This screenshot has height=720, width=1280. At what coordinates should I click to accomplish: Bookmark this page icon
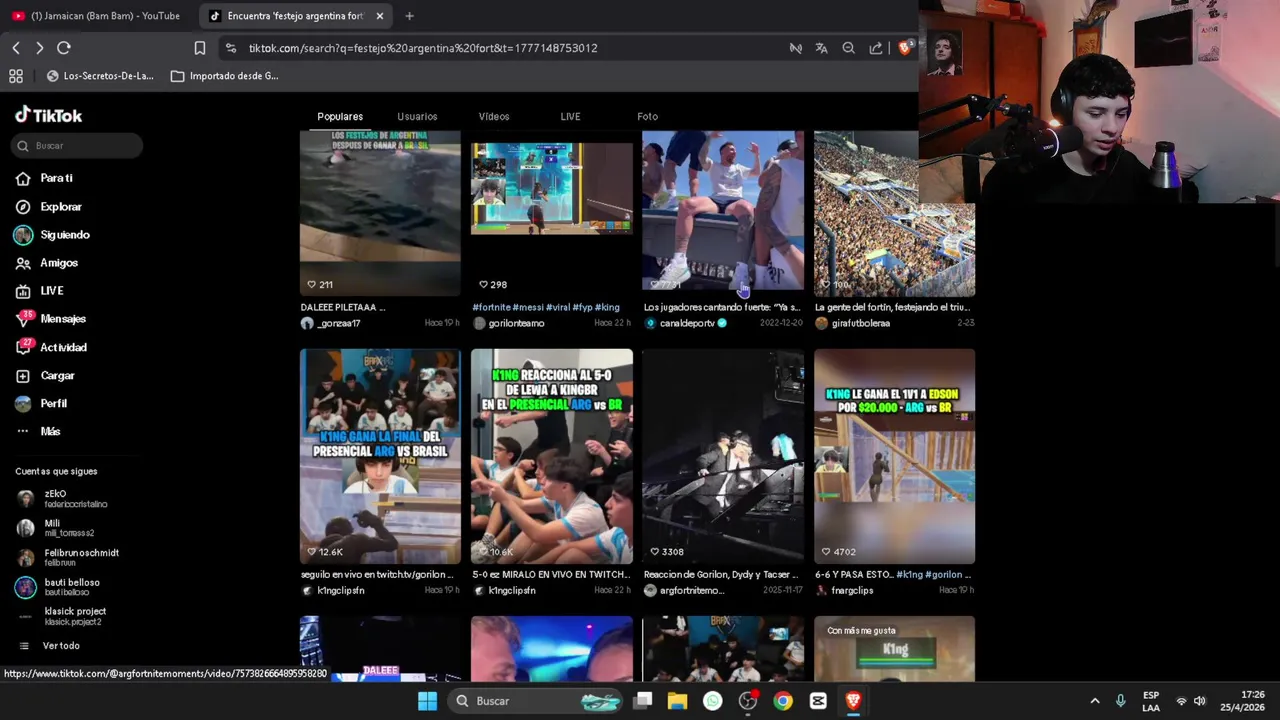[x=200, y=48]
